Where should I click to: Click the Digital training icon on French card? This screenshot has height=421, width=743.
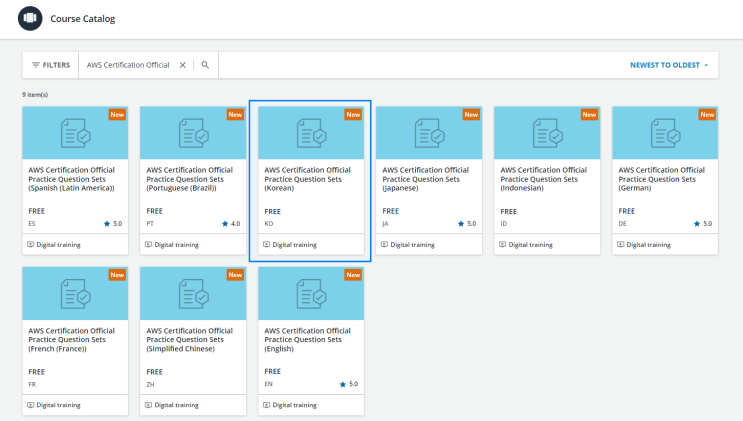coord(31,405)
